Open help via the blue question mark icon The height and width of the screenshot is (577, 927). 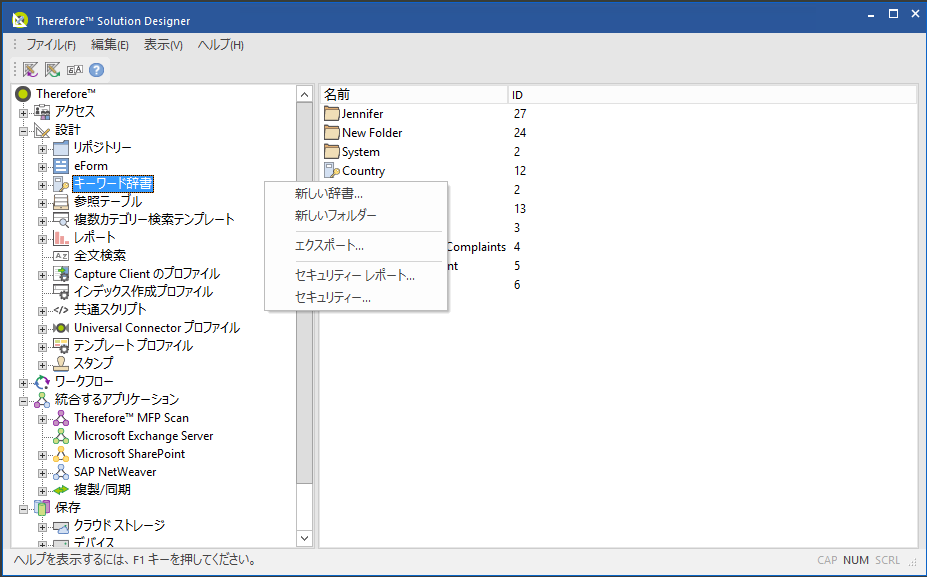pyautogui.click(x=96, y=70)
